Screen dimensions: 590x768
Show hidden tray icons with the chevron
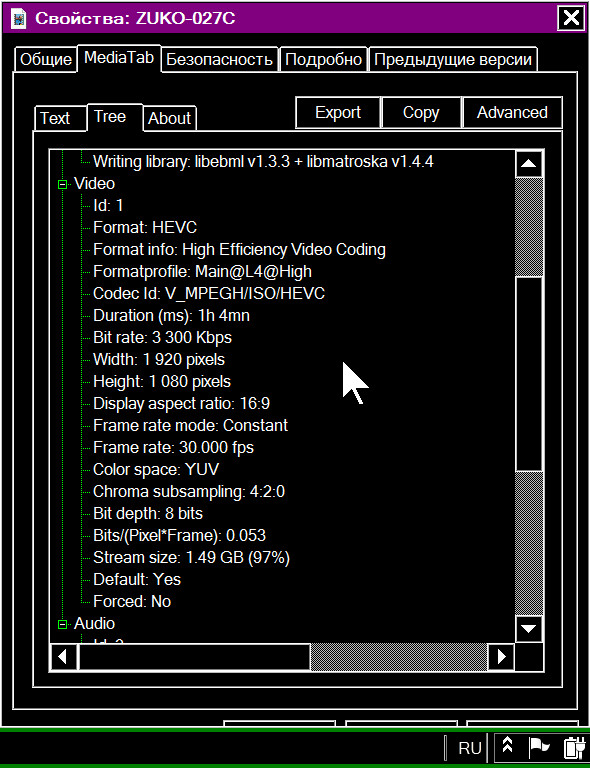pyautogui.click(x=508, y=744)
